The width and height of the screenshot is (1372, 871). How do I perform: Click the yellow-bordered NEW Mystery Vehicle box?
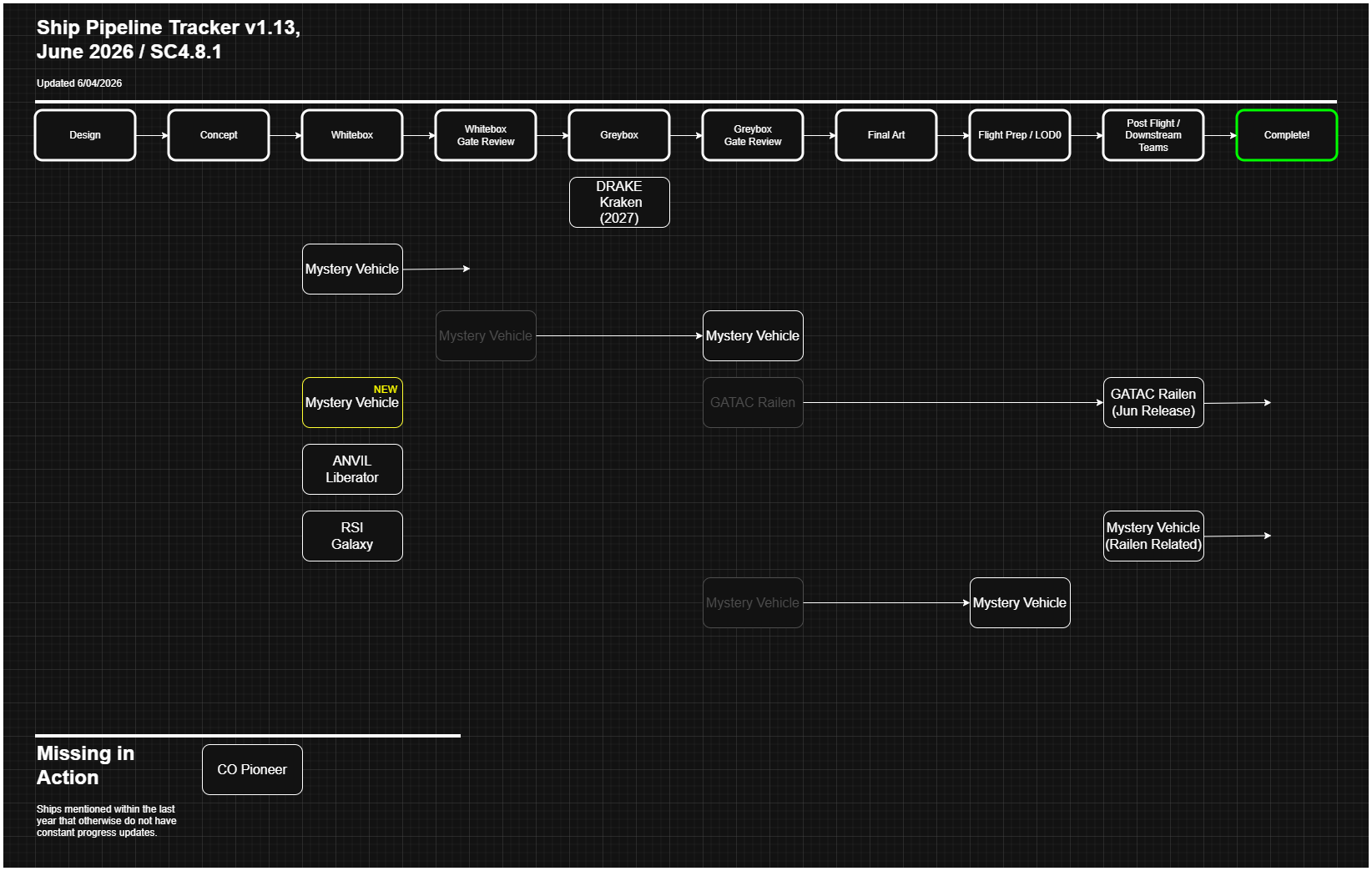pos(352,402)
